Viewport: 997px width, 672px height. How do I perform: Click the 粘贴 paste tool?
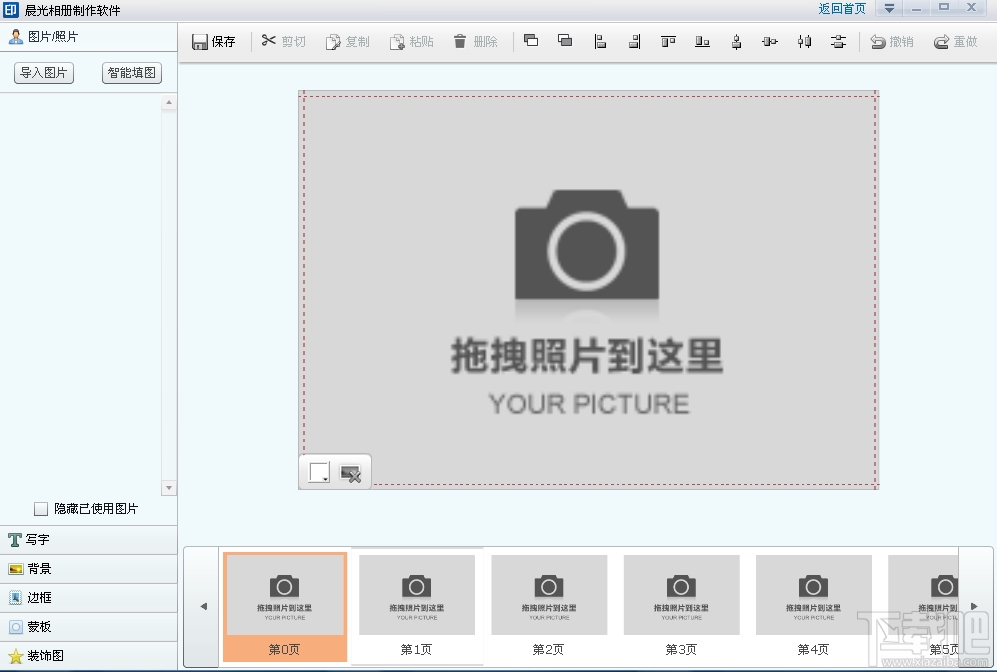[412, 41]
